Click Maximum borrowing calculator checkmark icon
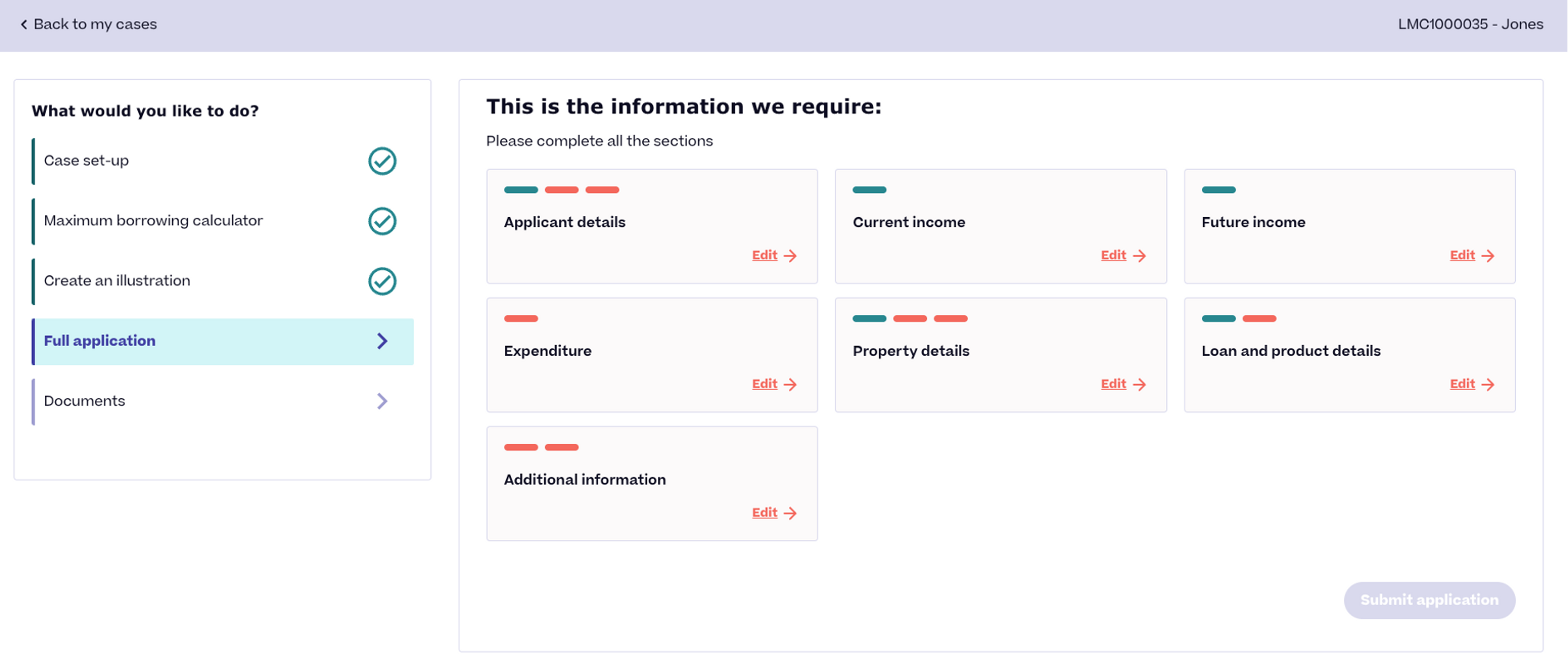 pos(382,221)
